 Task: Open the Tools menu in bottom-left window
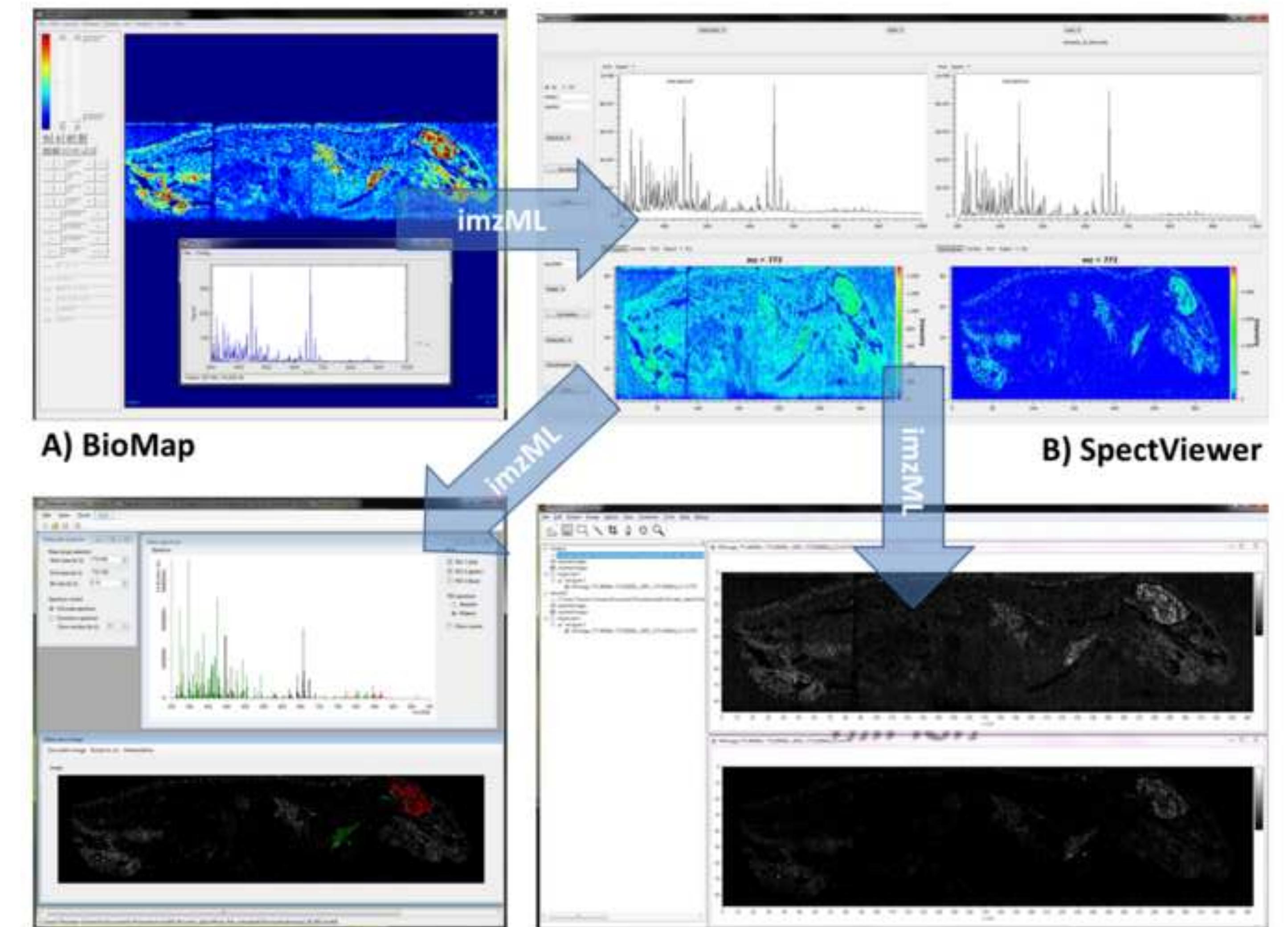click(84, 515)
